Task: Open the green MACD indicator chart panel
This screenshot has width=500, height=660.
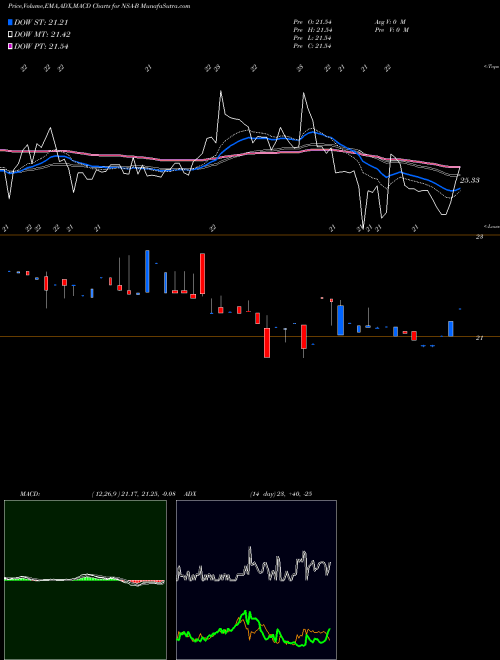Action: pos(85,580)
